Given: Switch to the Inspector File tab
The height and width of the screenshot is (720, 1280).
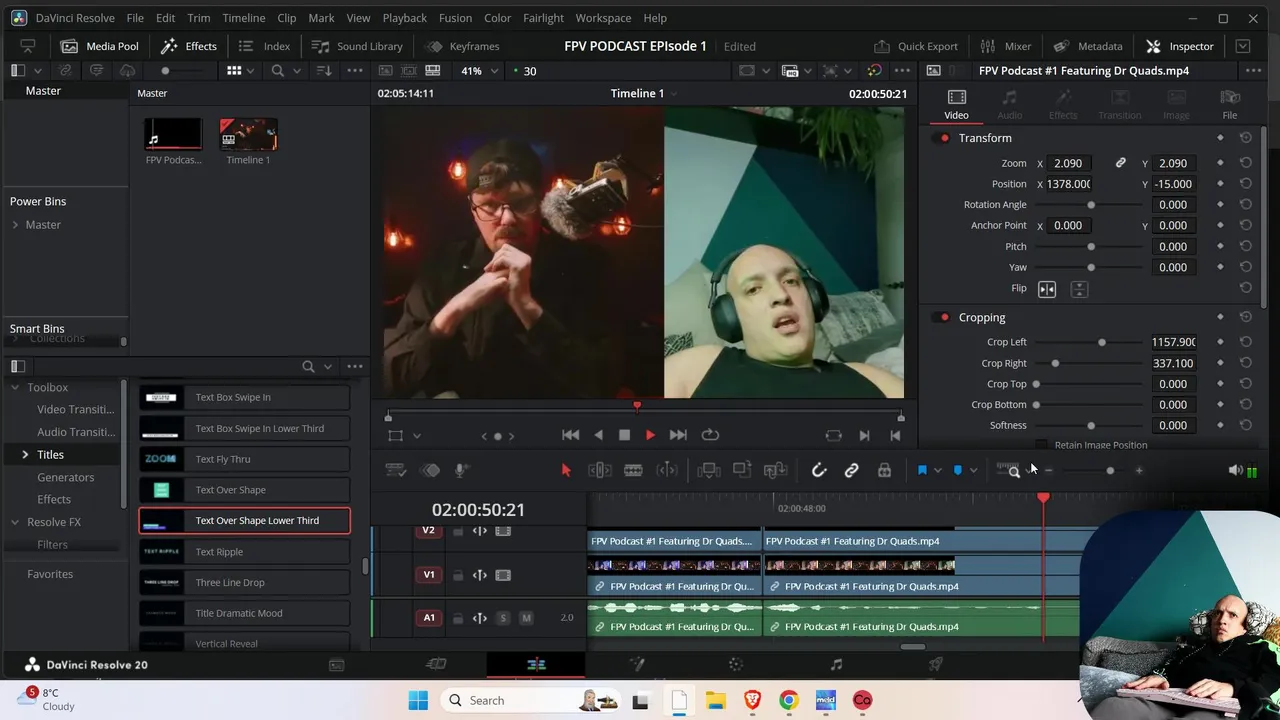Looking at the screenshot, I should tap(1230, 104).
